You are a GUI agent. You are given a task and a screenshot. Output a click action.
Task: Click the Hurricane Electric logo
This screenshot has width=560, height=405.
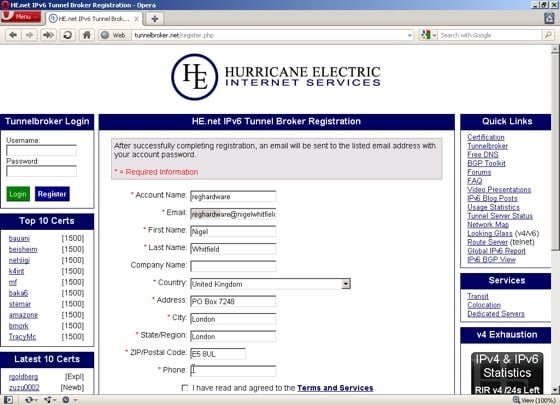pos(276,77)
